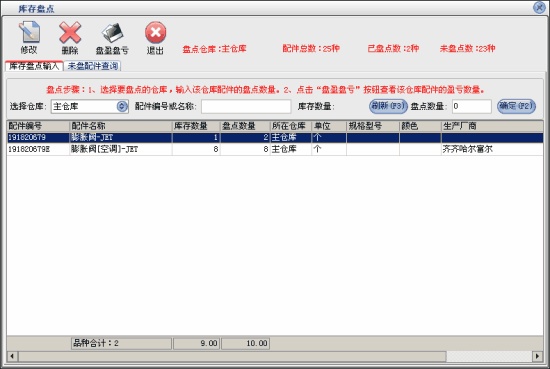
Task: Switch to the 库存盘点输入 tab
Action: click(34, 66)
